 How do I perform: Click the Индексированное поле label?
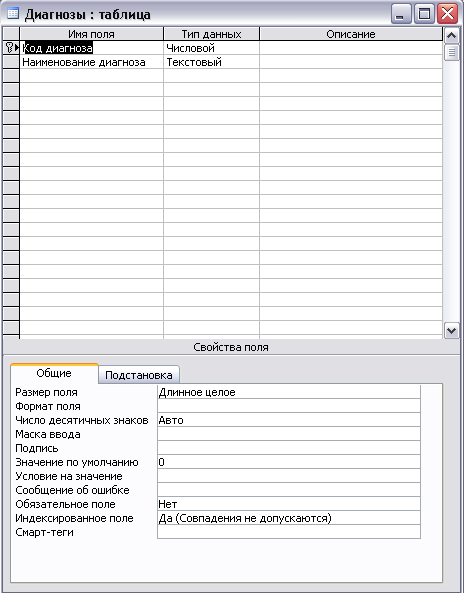pyautogui.click(x=74, y=518)
